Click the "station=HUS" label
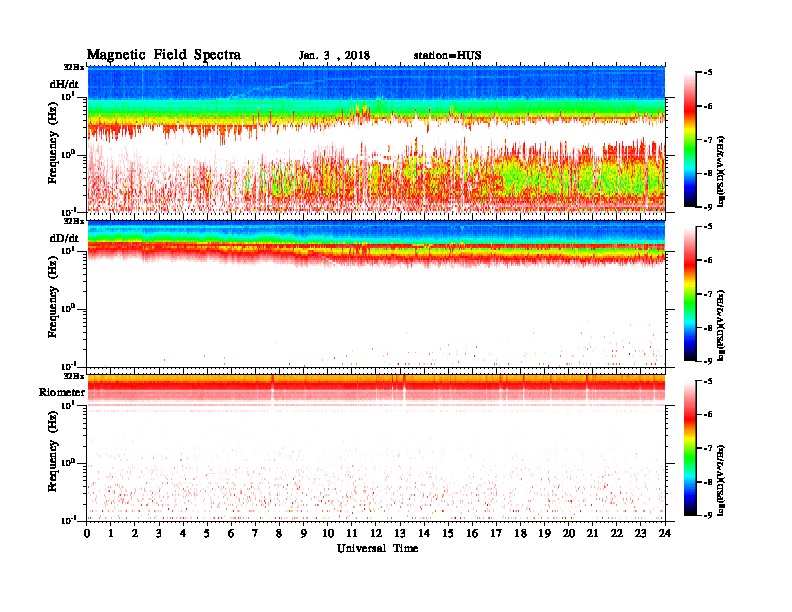This screenshot has height=612, width=792. click(447, 56)
